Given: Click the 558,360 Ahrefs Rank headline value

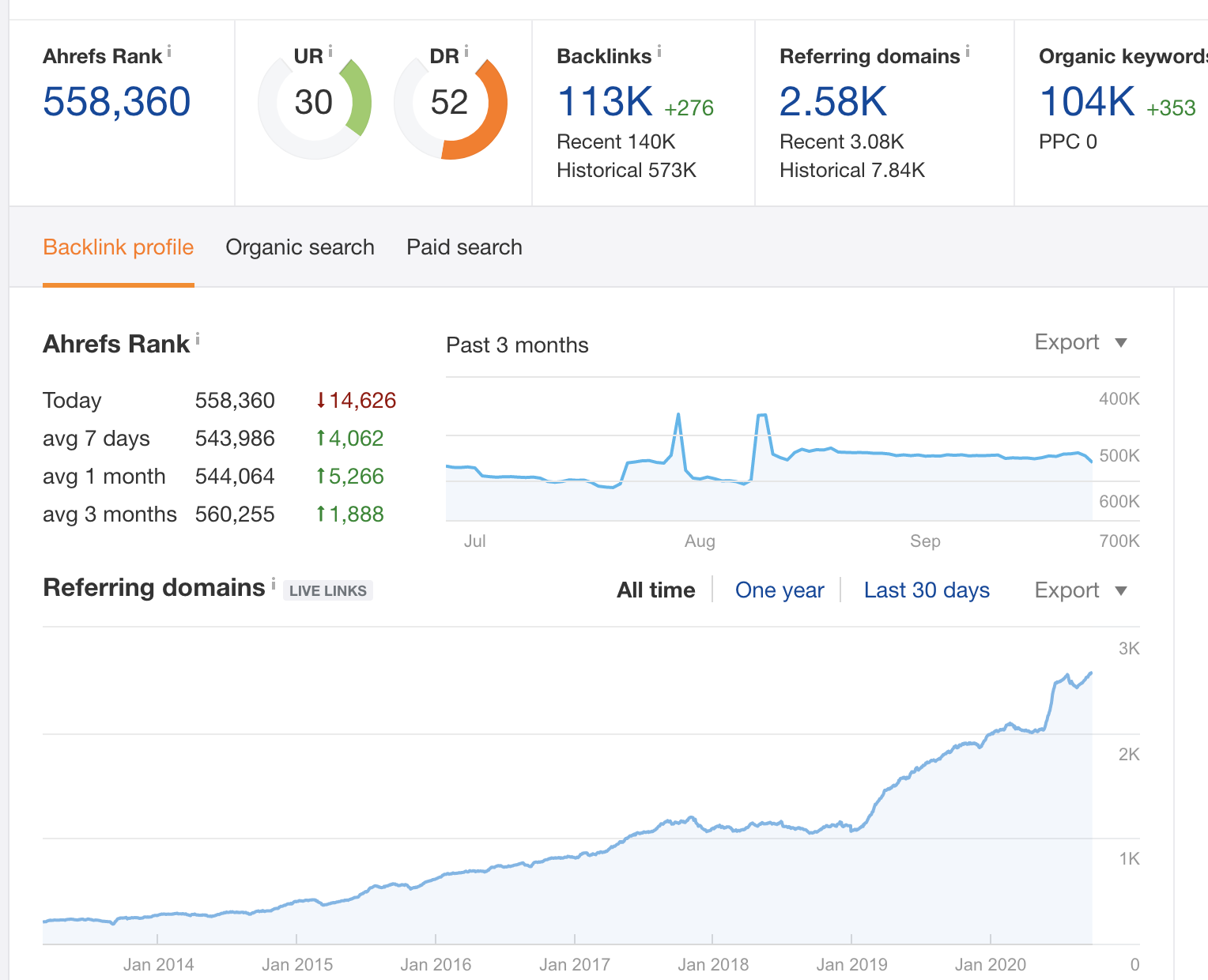Looking at the screenshot, I should click(x=117, y=102).
